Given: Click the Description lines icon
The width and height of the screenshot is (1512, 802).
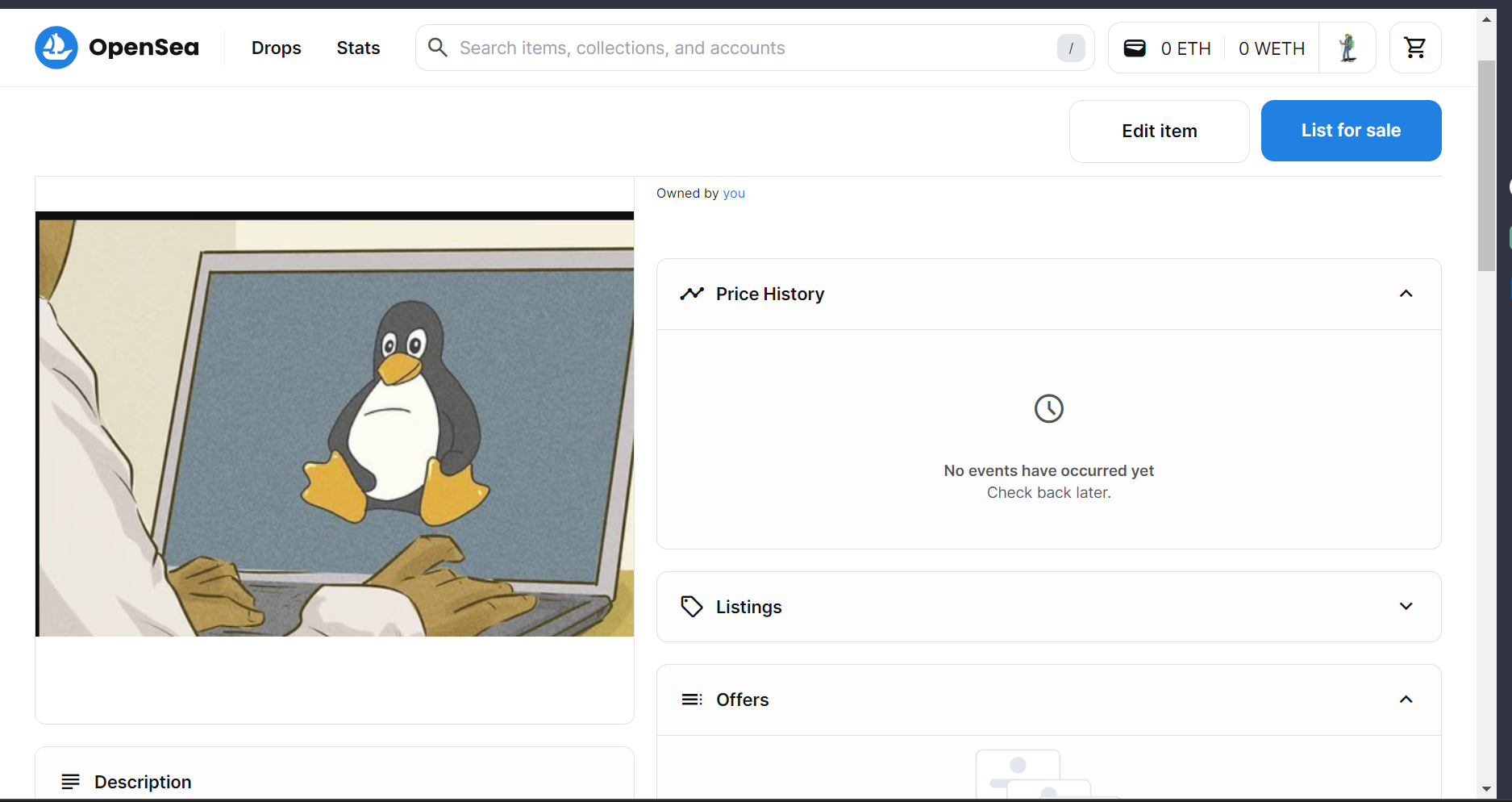Looking at the screenshot, I should pos(71,782).
